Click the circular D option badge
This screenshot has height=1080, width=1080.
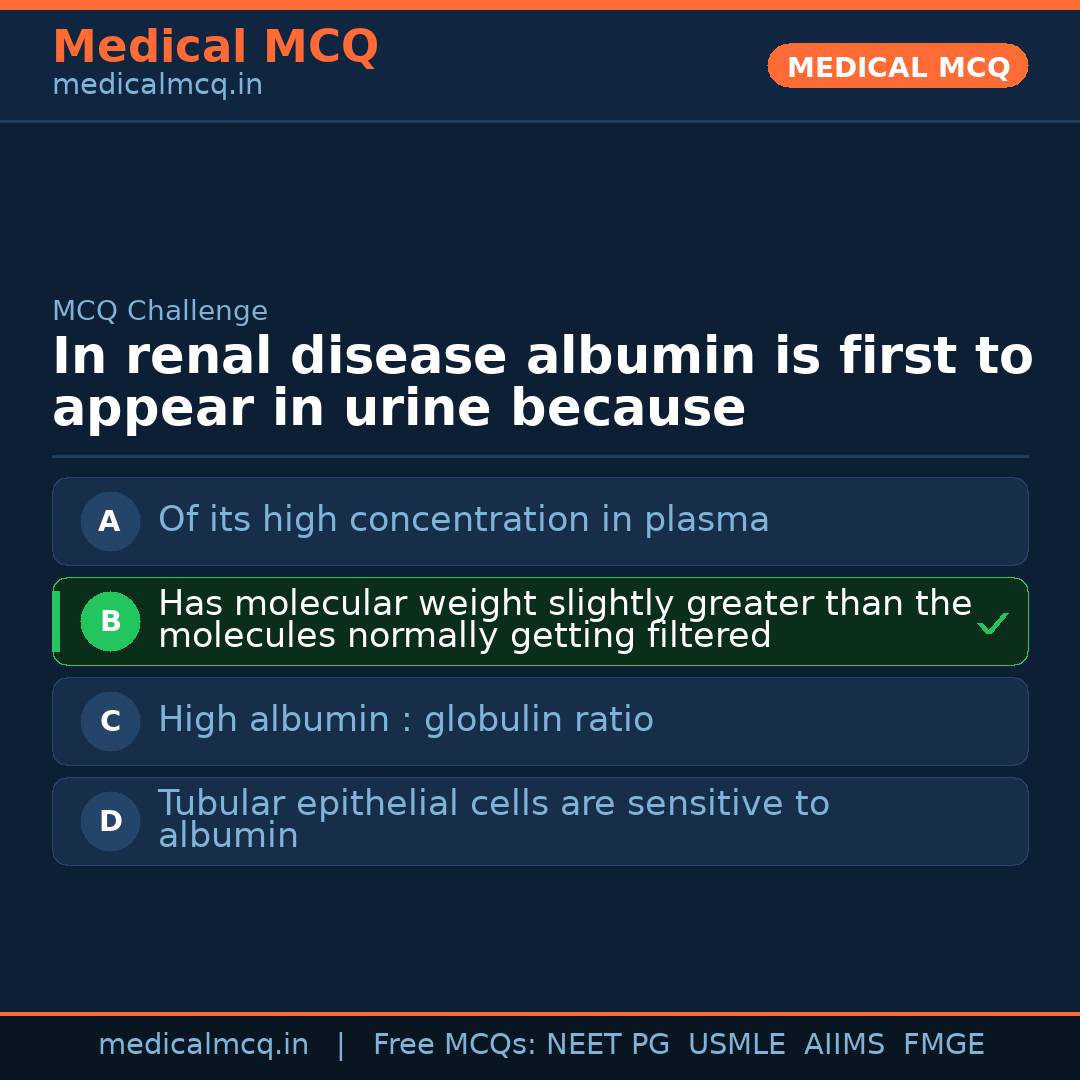110,821
